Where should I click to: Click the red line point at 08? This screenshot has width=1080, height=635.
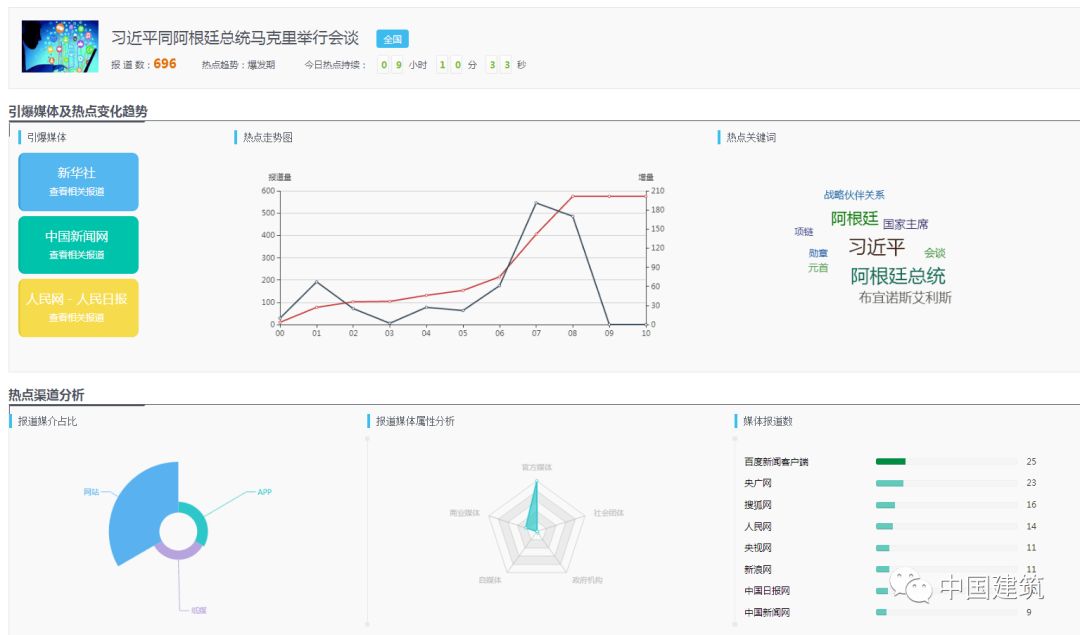[x=572, y=196]
